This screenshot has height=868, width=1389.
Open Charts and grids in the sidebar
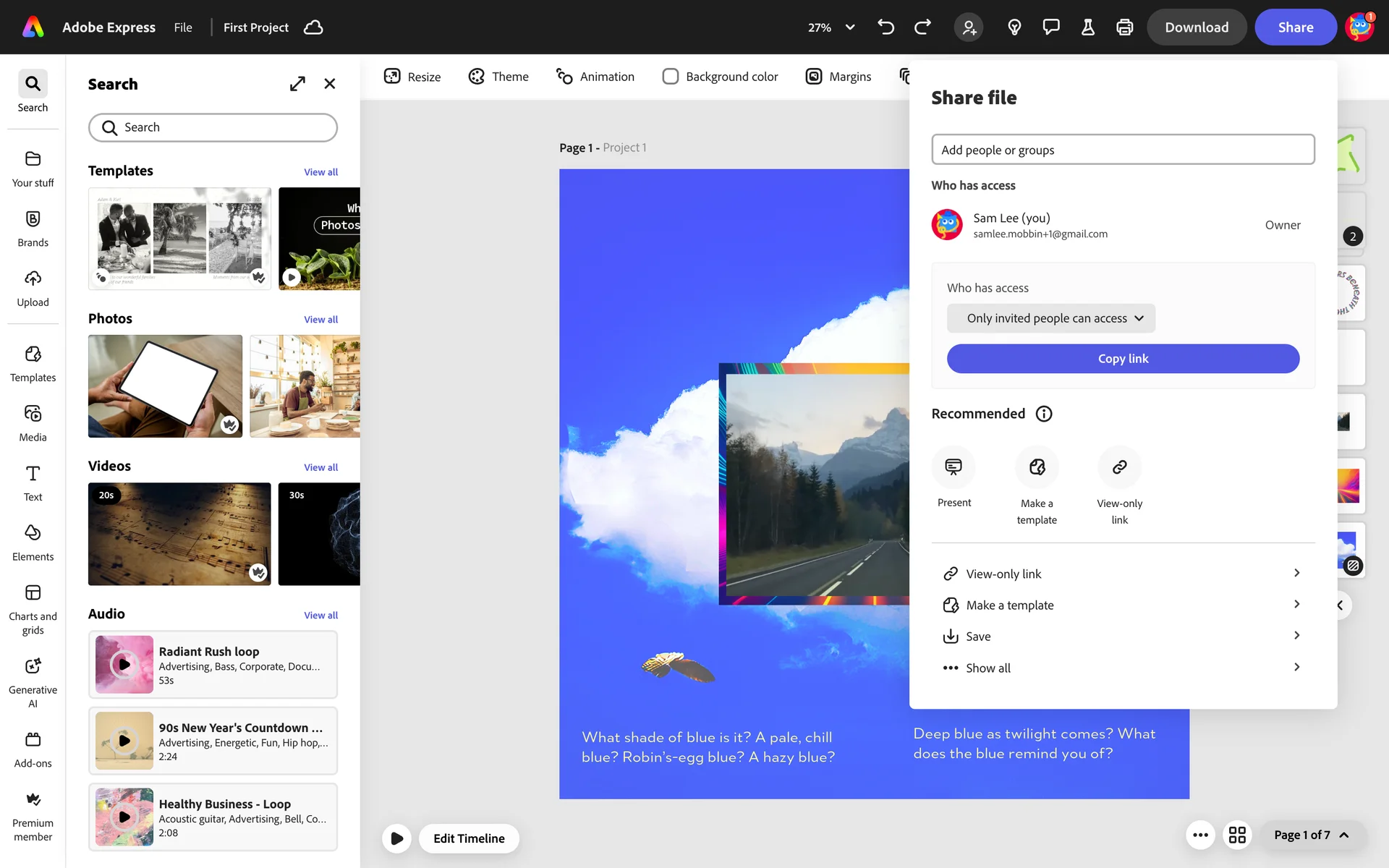point(33,609)
